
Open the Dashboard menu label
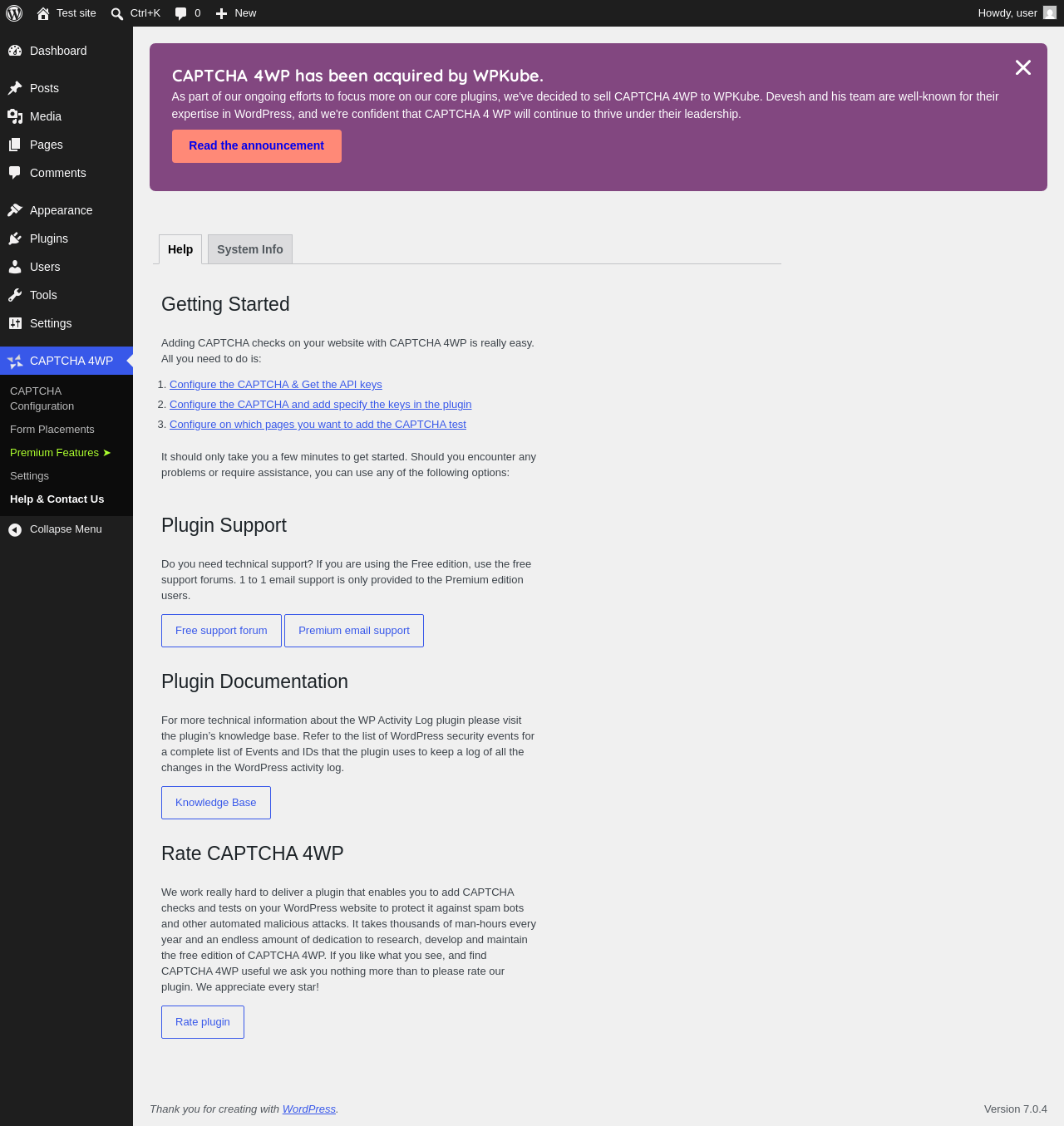point(58,51)
